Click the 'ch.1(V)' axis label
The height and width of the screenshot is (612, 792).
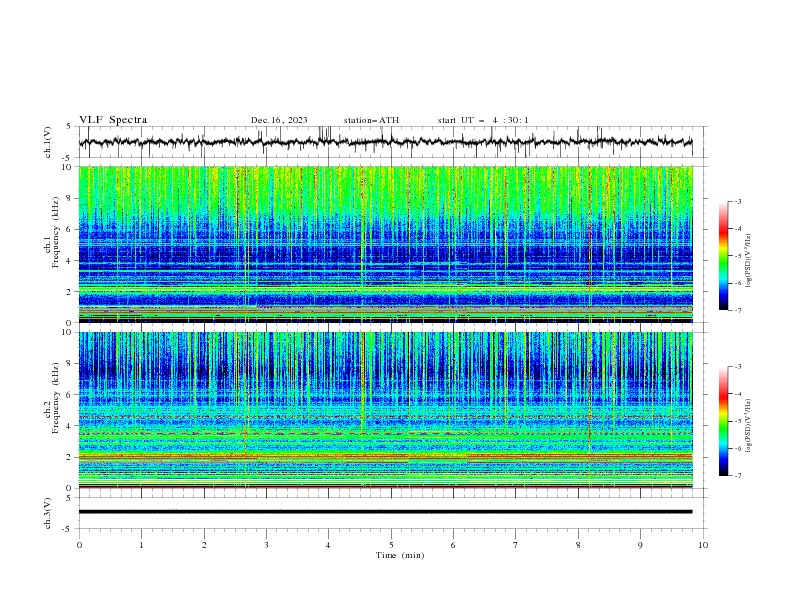coord(48,142)
